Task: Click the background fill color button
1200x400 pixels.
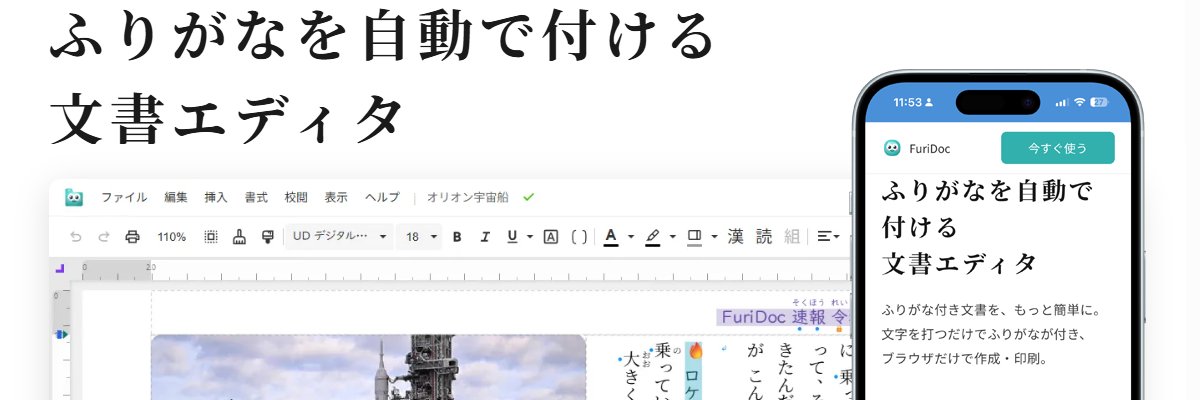Action: [x=695, y=237]
